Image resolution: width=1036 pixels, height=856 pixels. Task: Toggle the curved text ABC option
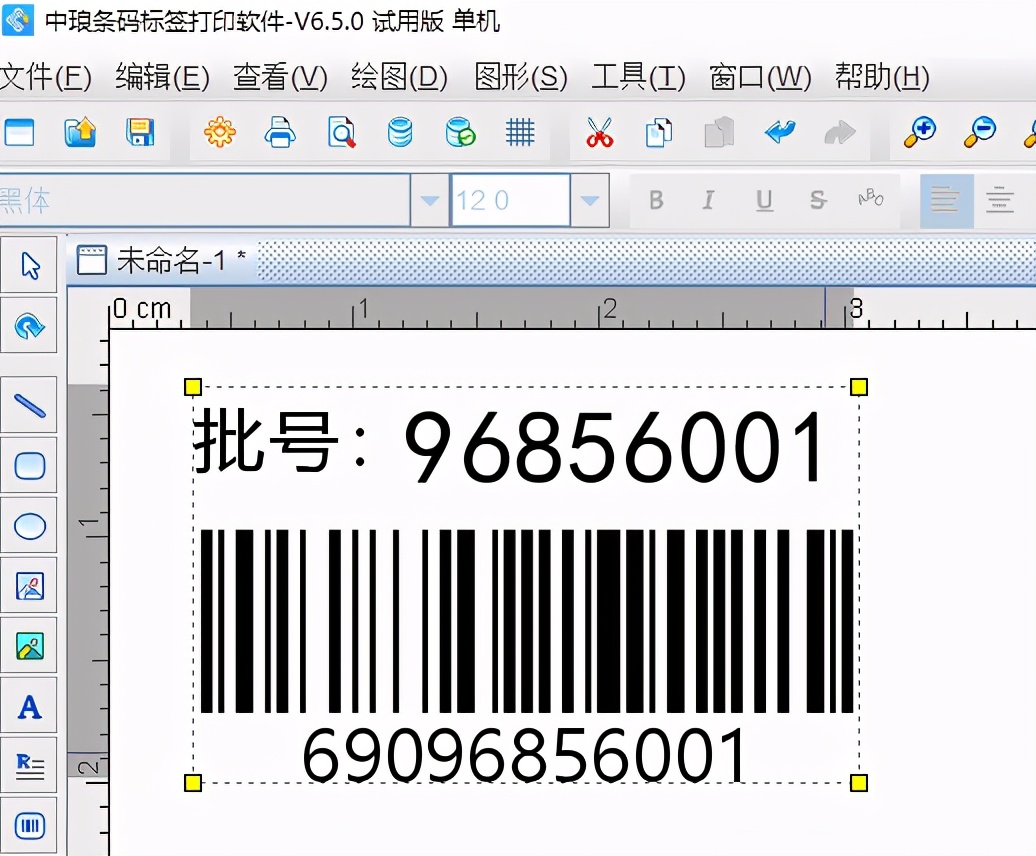pos(871,198)
